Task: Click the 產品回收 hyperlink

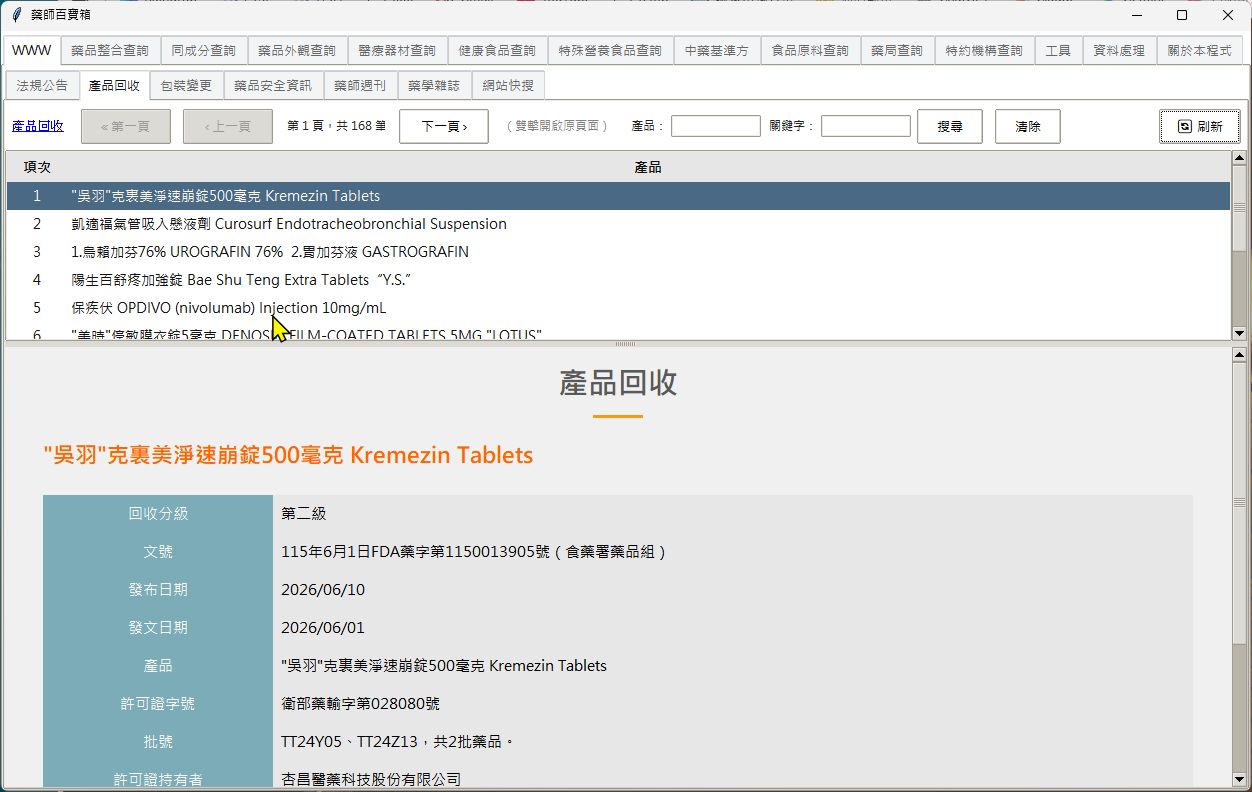Action: [38, 126]
